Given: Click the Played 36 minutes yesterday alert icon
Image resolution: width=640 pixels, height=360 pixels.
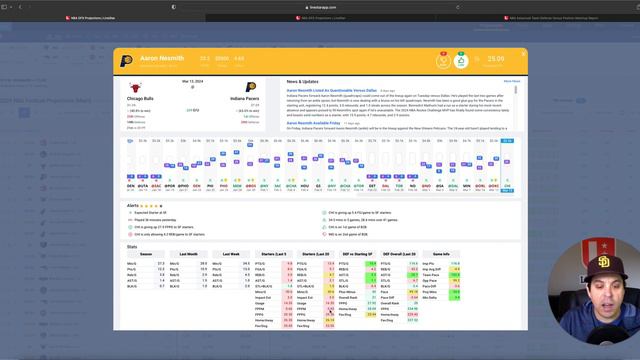Looking at the screenshot, I should pos(130,220).
